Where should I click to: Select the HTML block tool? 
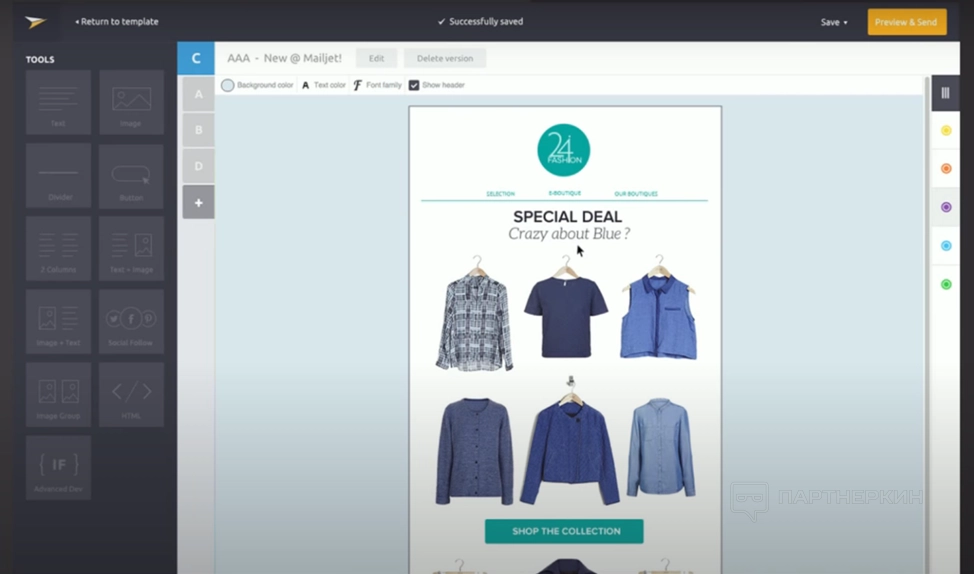pos(131,395)
